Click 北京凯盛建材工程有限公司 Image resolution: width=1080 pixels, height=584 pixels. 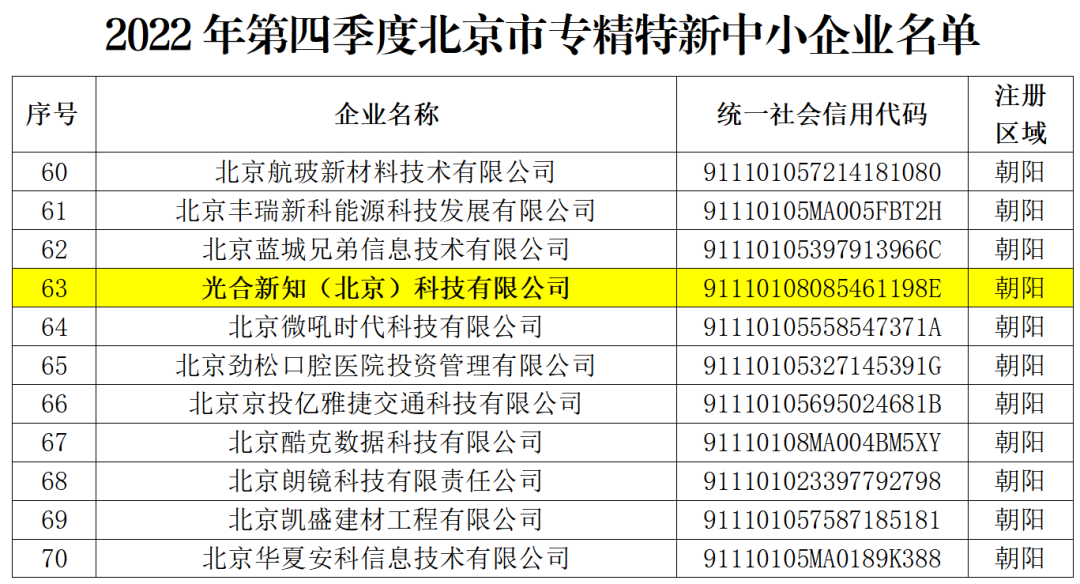(386, 519)
